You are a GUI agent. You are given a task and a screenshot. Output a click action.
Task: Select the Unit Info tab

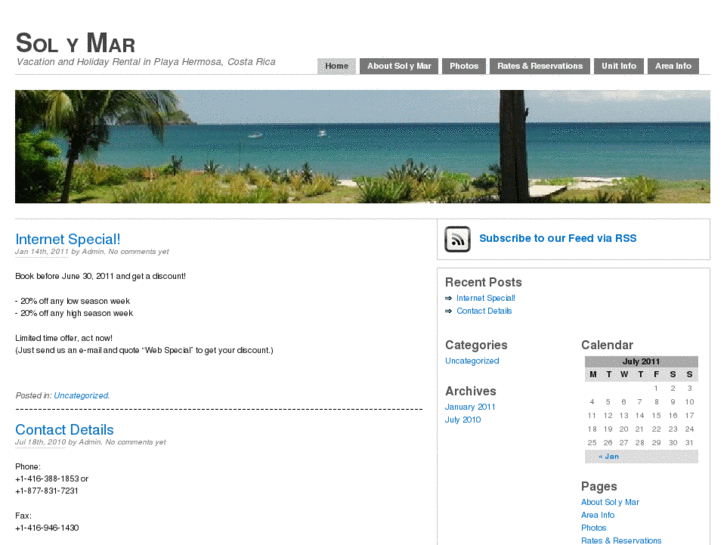click(x=619, y=66)
